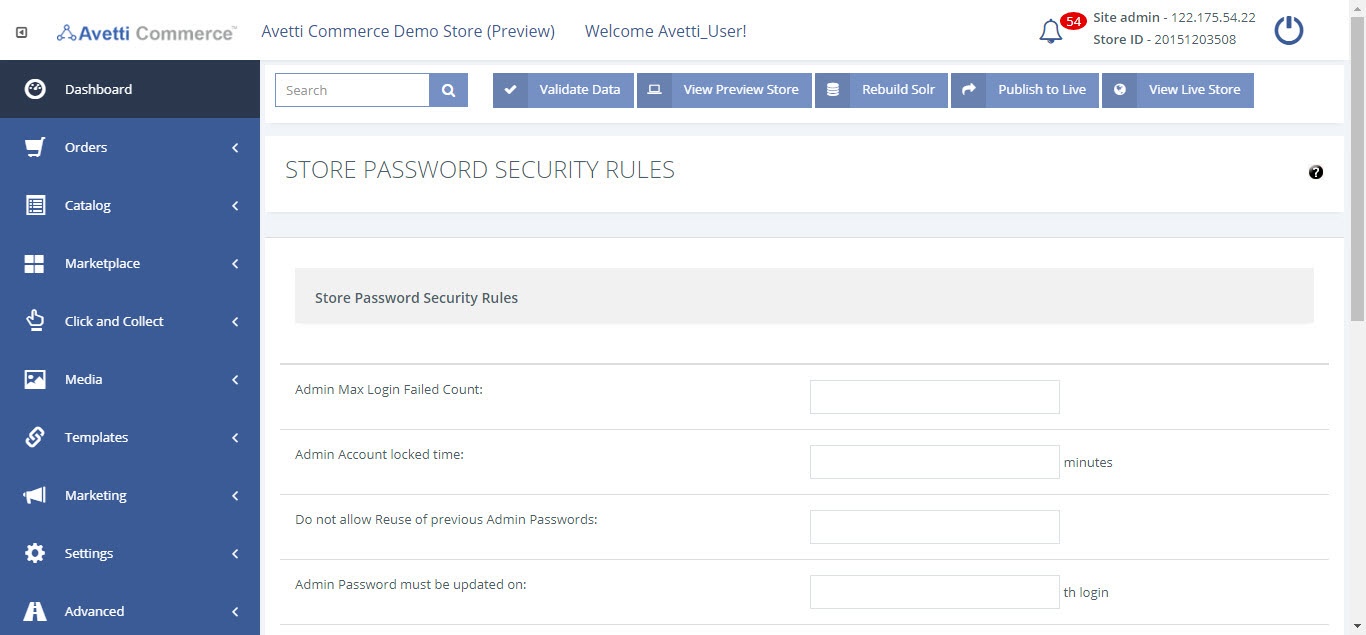Viewport: 1366px width, 635px height.
Task: Select Advanced in the sidebar
Action: (130, 611)
